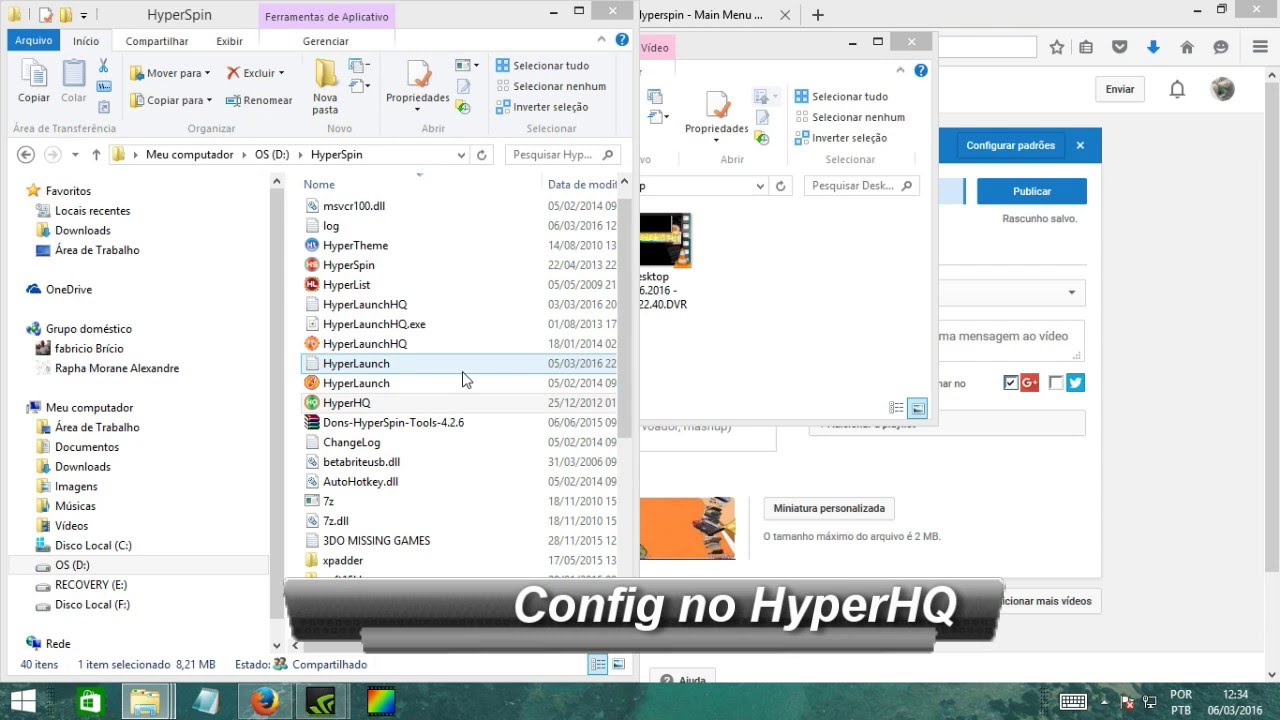This screenshot has width=1280, height=720.
Task: Click the bookmark star icon in Firefox
Action: [1057, 47]
